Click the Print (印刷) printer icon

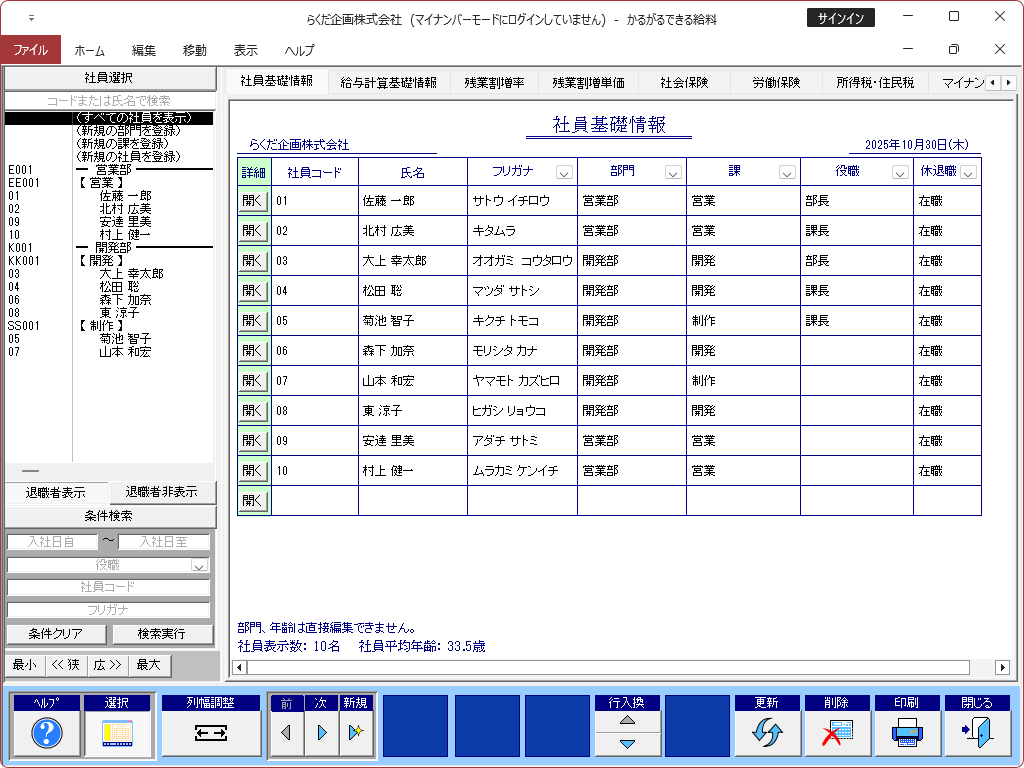click(x=906, y=734)
